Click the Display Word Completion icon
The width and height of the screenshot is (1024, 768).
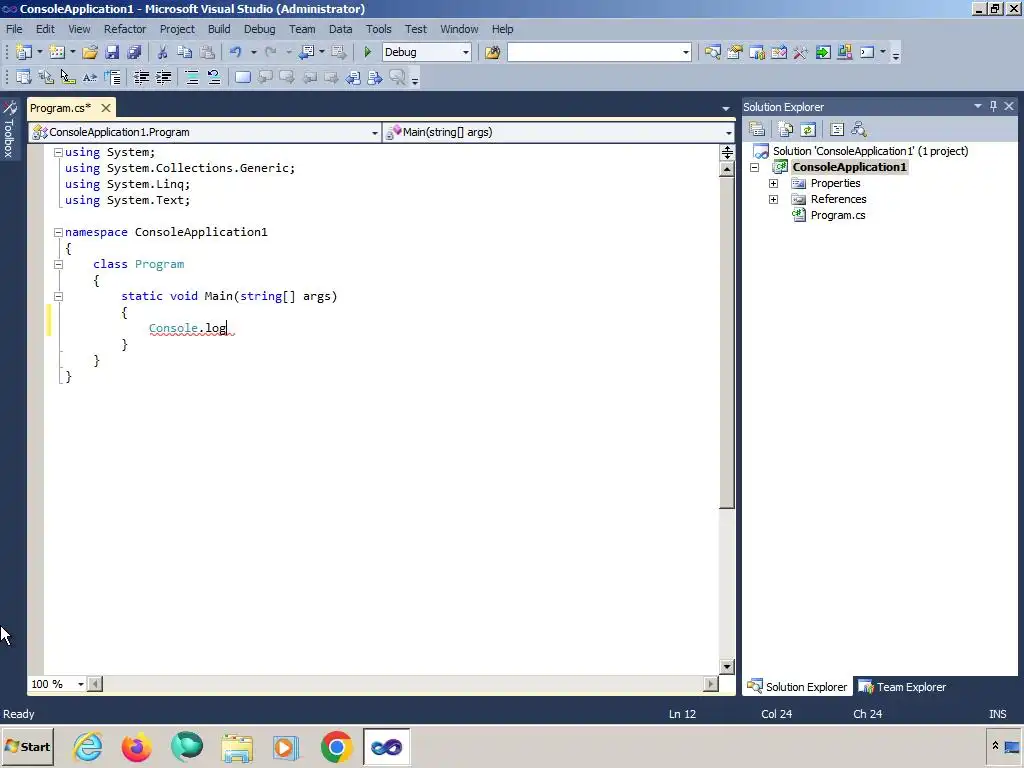click(90, 78)
